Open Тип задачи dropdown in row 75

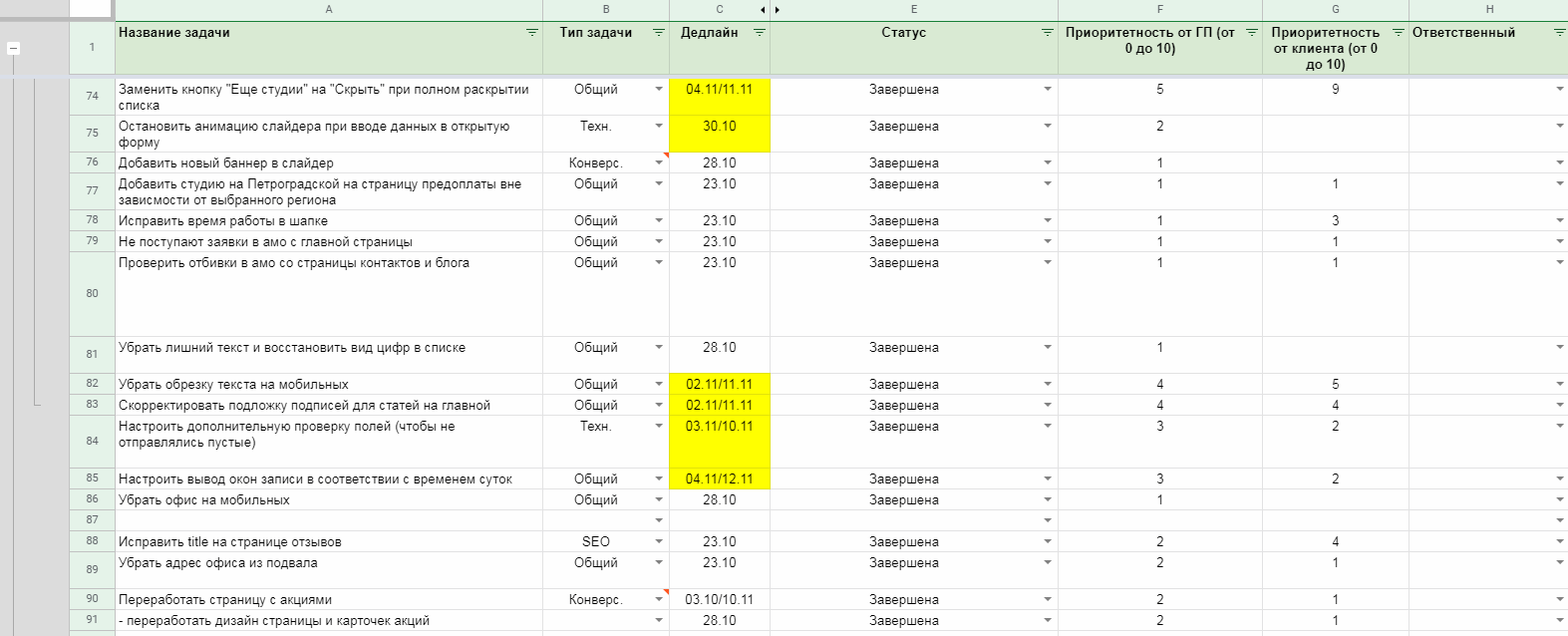point(658,127)
